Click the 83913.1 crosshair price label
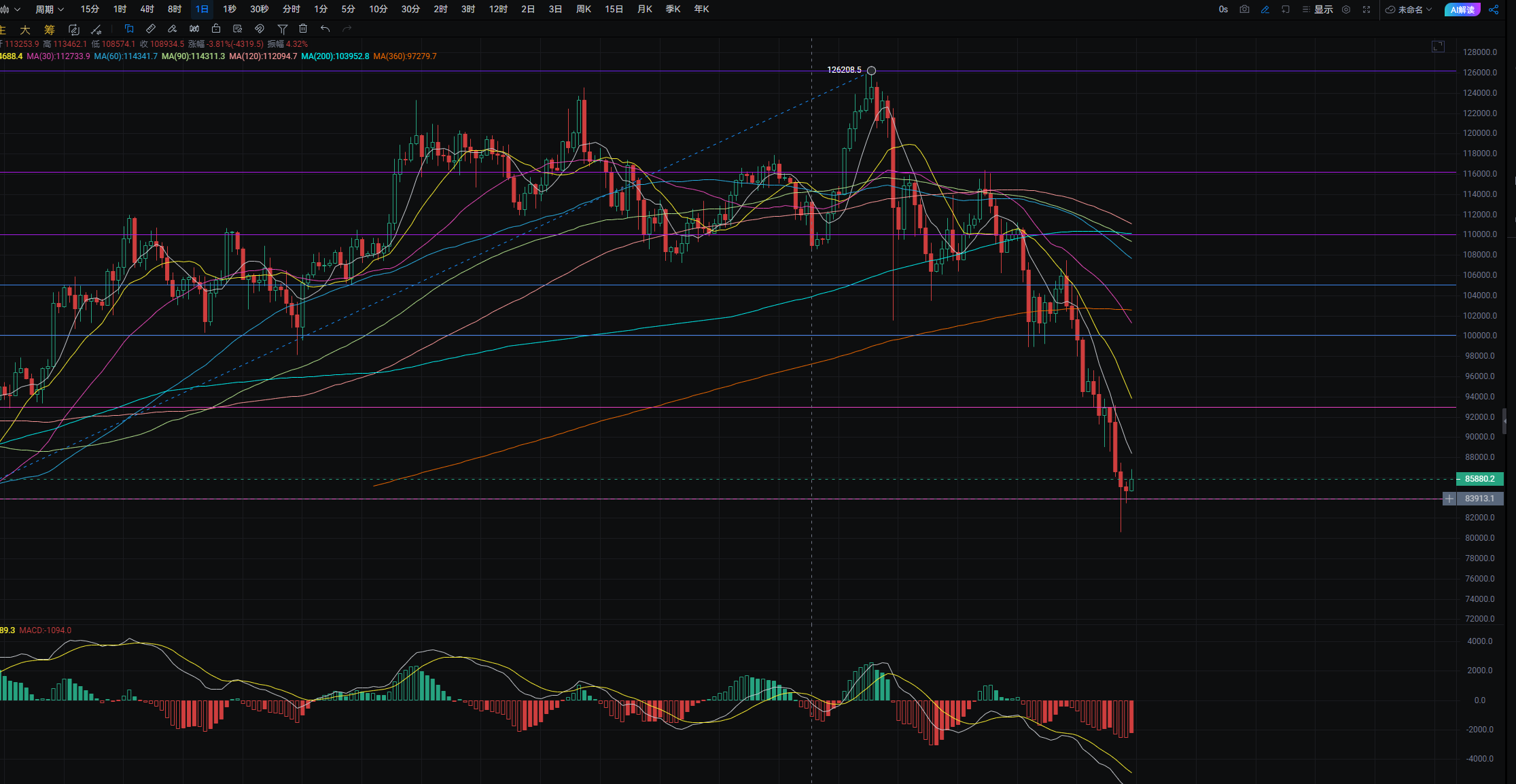This screenshot has height=784, width=1516. click(x=1479, y=499)
